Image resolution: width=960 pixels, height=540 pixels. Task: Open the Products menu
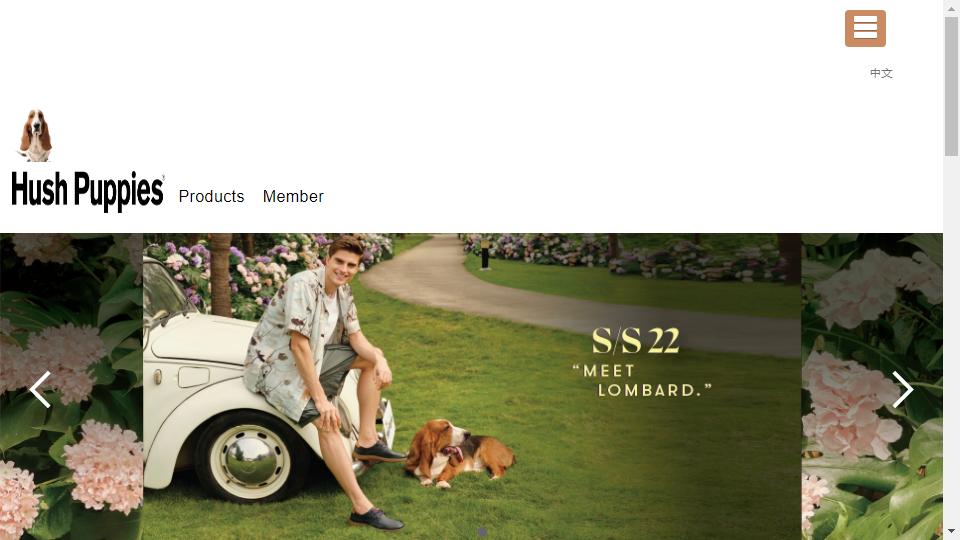point(211,197)
